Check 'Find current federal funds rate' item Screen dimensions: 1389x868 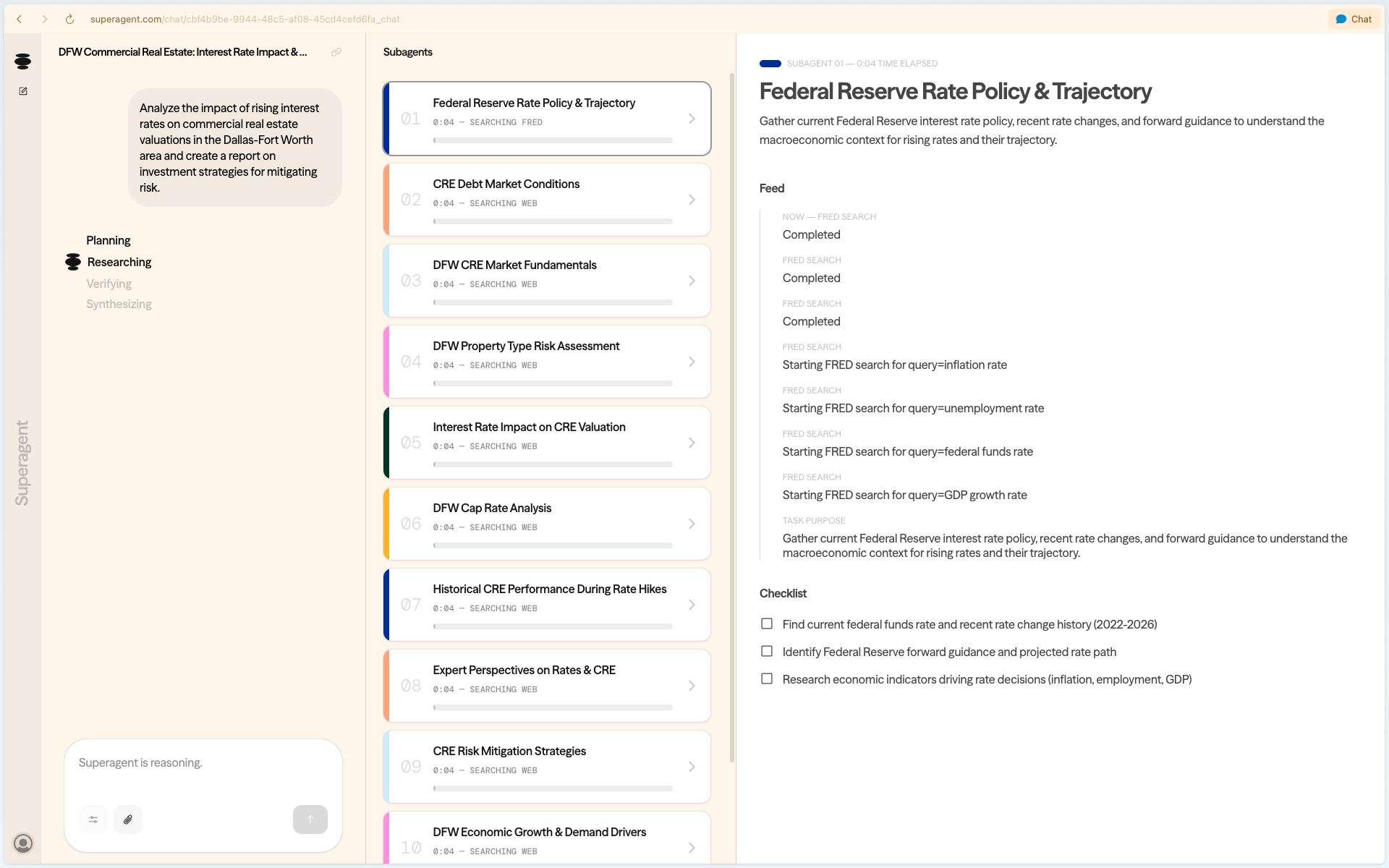[767, 624]
